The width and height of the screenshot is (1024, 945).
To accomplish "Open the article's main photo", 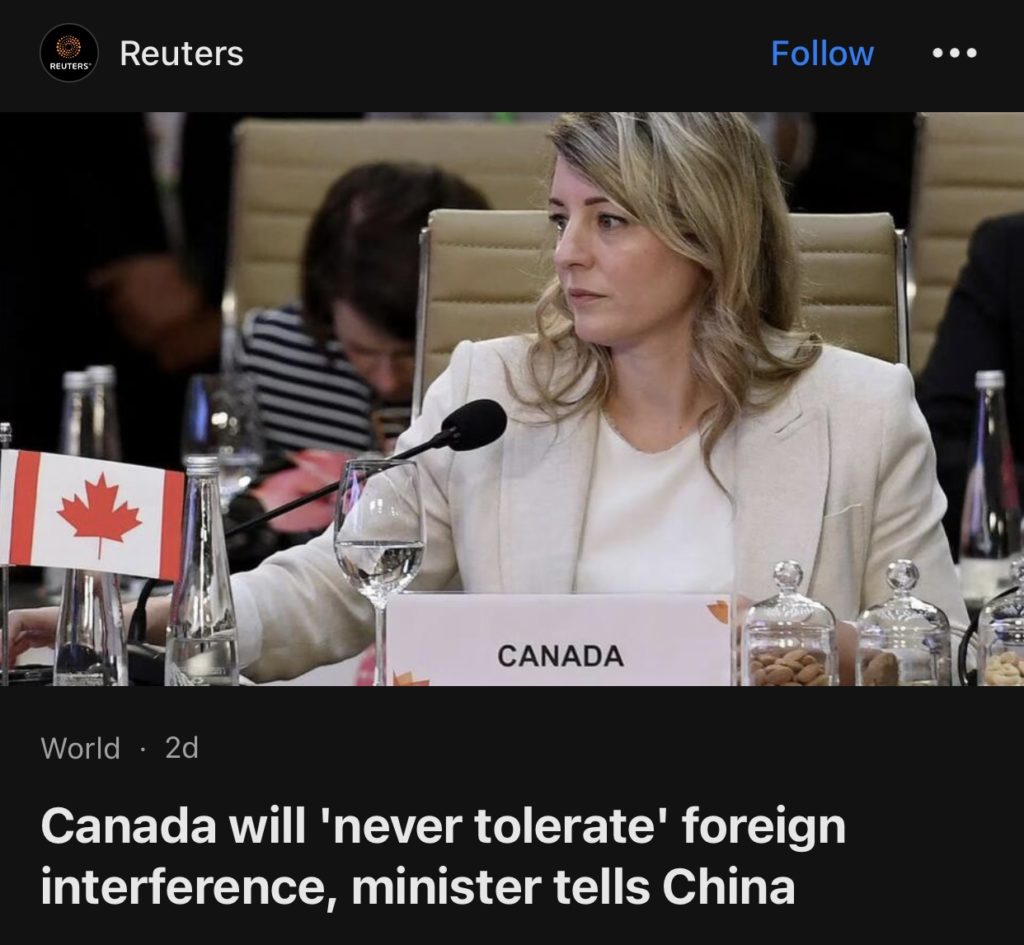I will click(x=512, y=399).
